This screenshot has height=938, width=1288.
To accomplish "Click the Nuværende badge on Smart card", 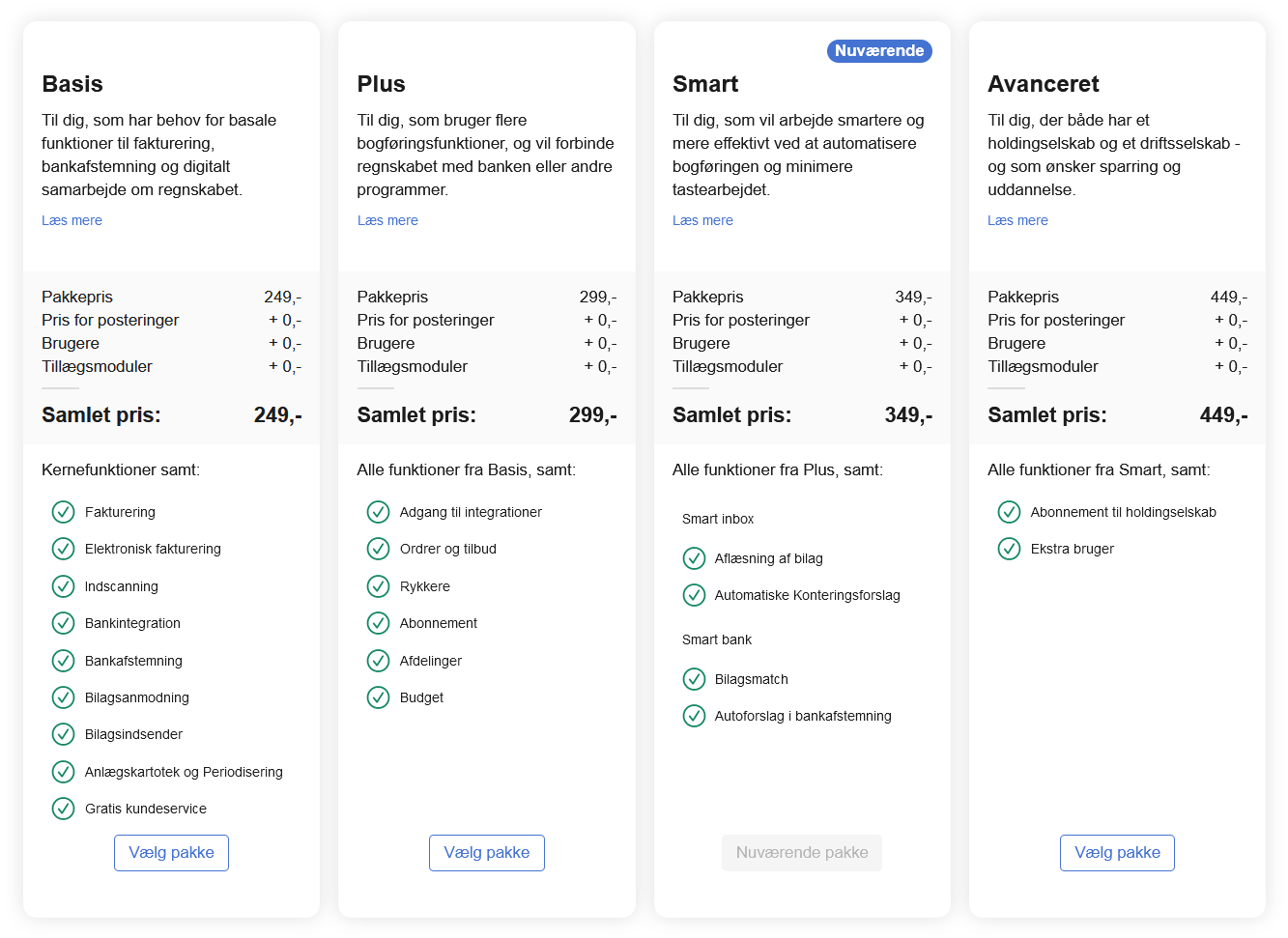I will 879,51.
